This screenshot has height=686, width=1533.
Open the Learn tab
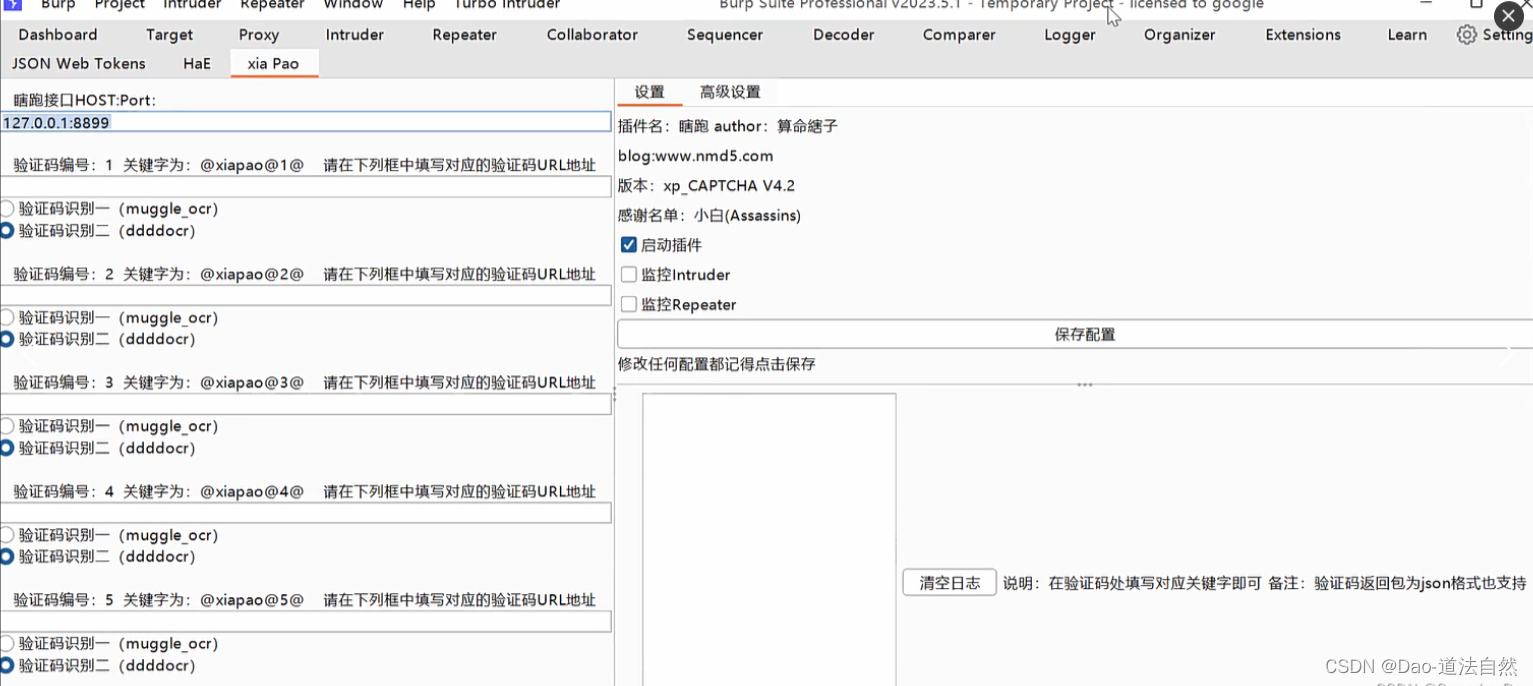click(x=1407, y=35)
